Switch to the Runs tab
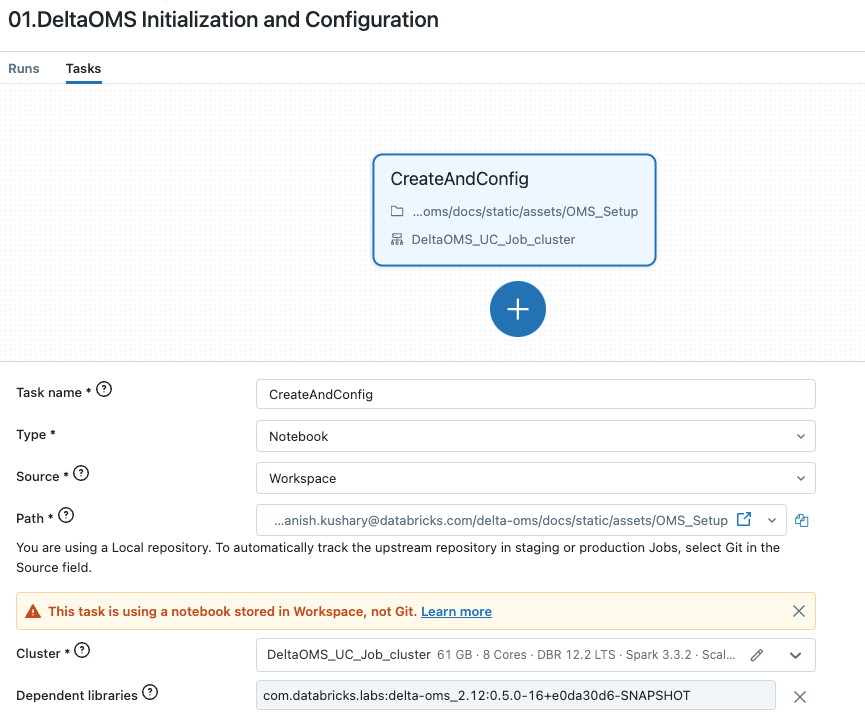The image size is (865, 717). (x=24, y=69)
